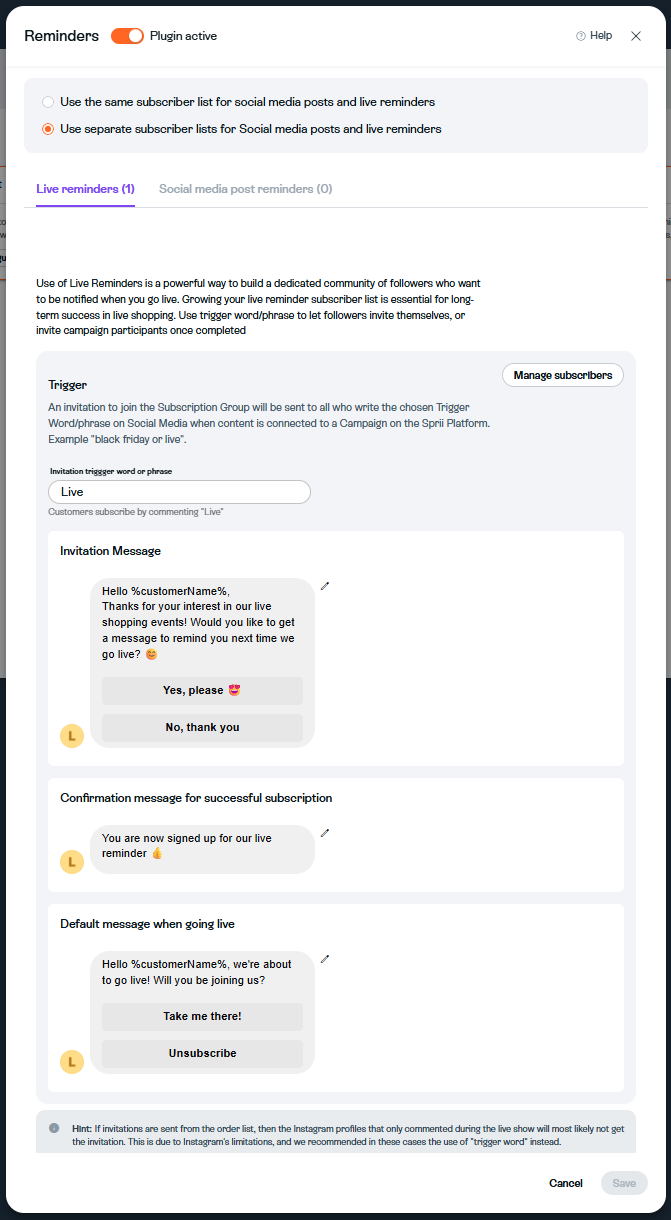Click the Unsubscribe message button
Image resolution: width=671 pixels, height=1220 pixels.
202,1053
